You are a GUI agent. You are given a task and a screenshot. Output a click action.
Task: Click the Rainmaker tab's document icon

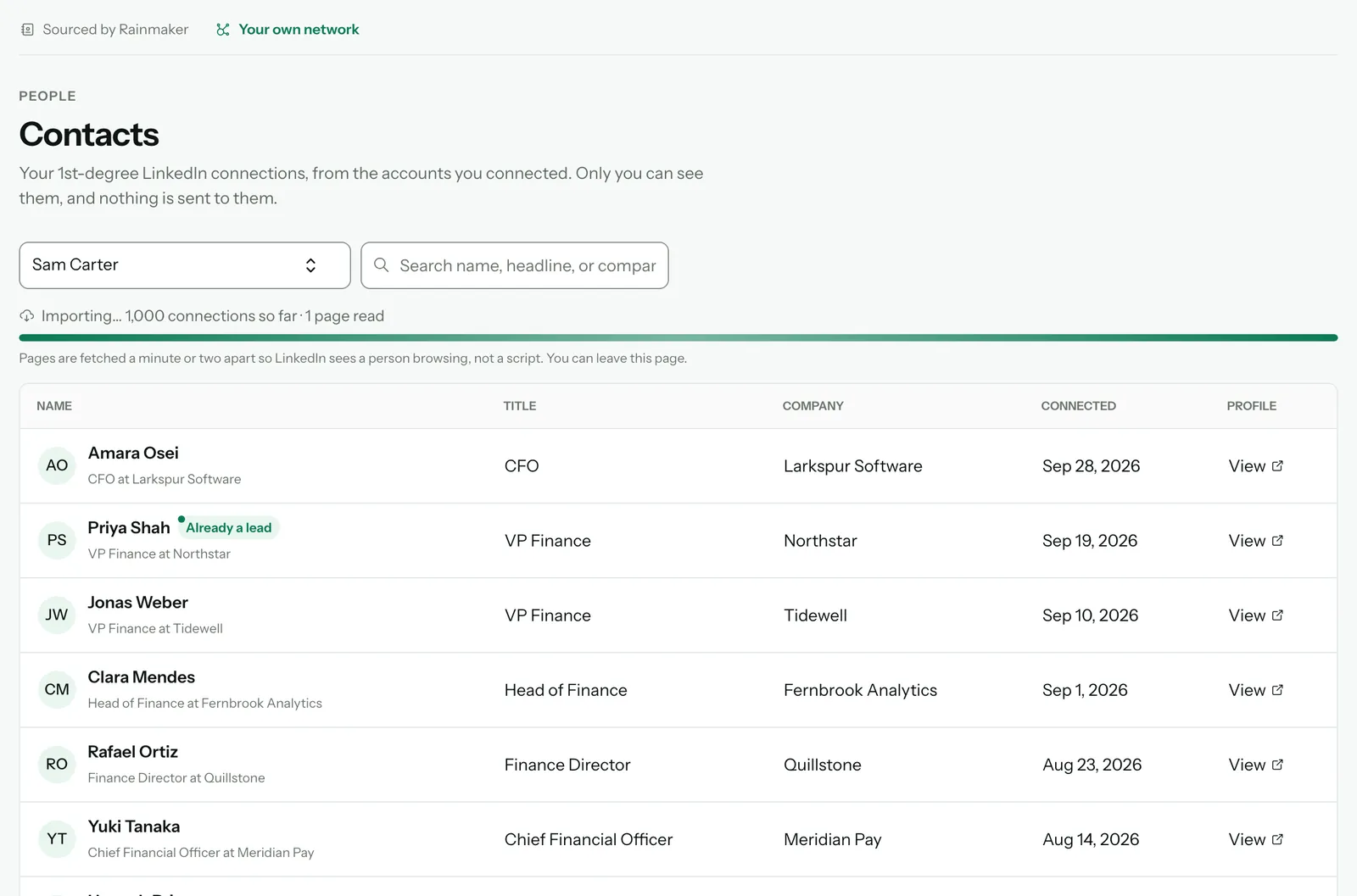point(27,30)
